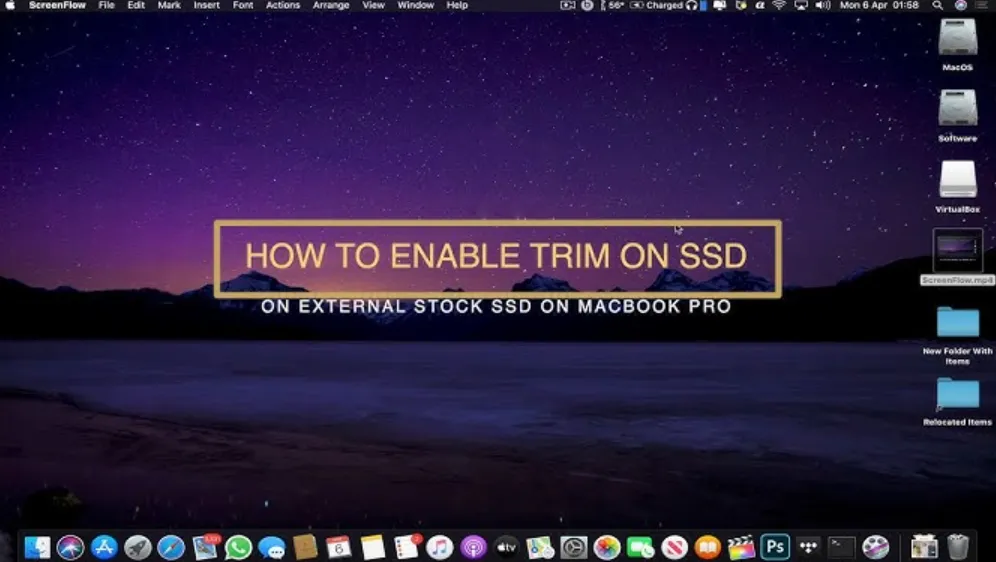Open the Arrange menu
Screen dimensions: 996x562
[x=331, y=5]
